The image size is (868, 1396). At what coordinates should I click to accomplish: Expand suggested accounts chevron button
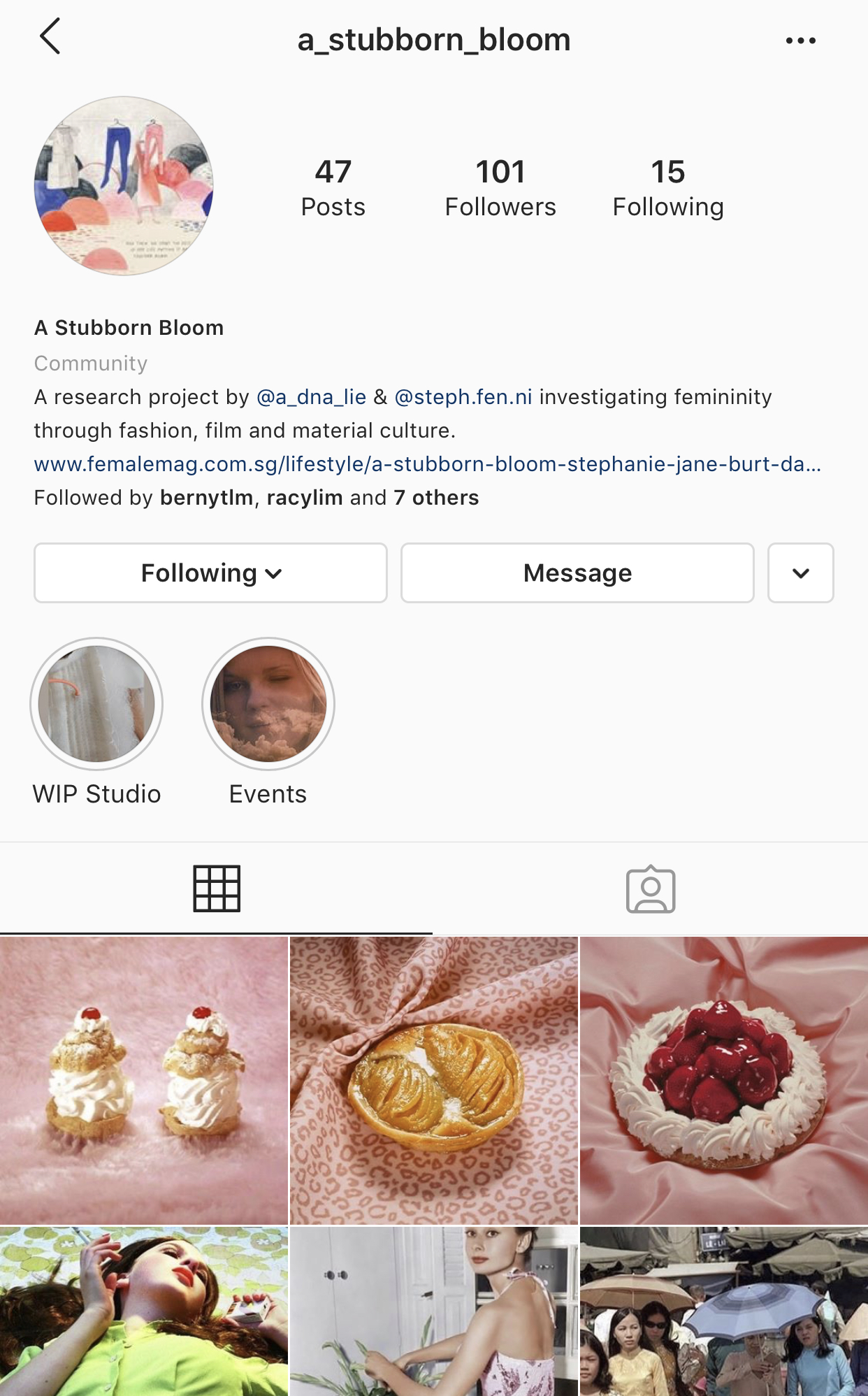pos(800,573)
